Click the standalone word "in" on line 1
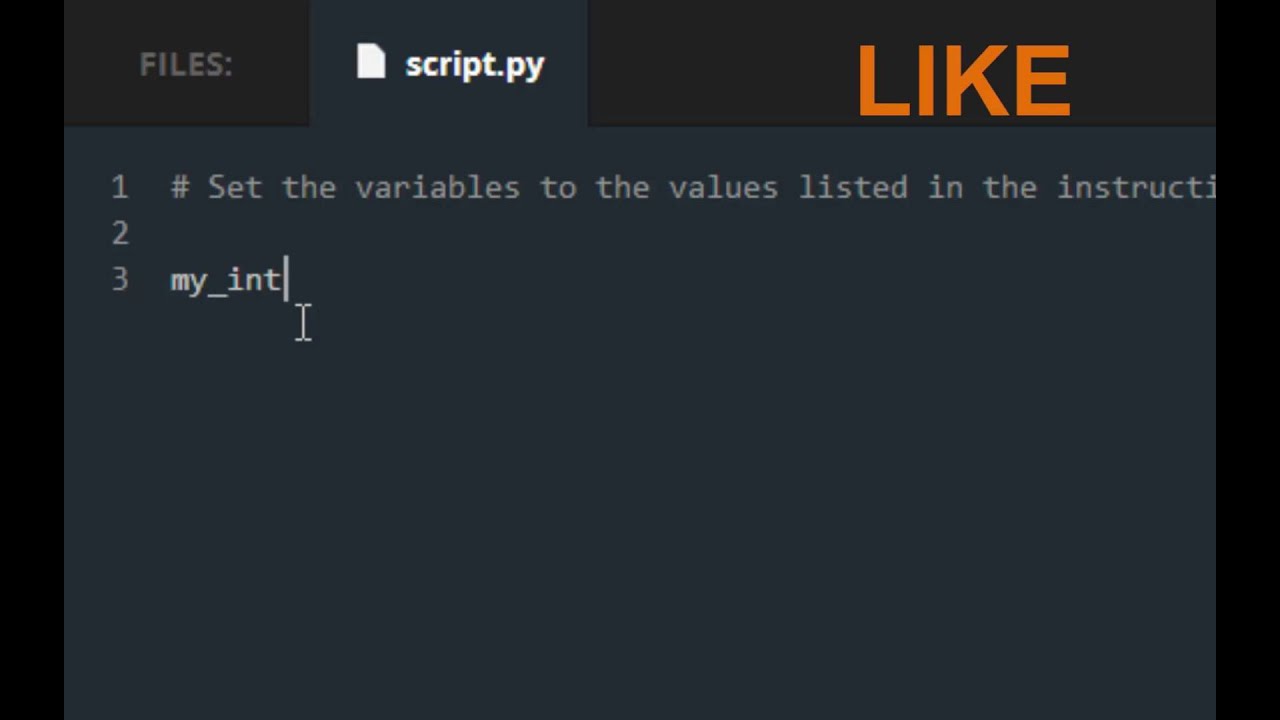This screenshot has width=1280, height=720. 945,187
